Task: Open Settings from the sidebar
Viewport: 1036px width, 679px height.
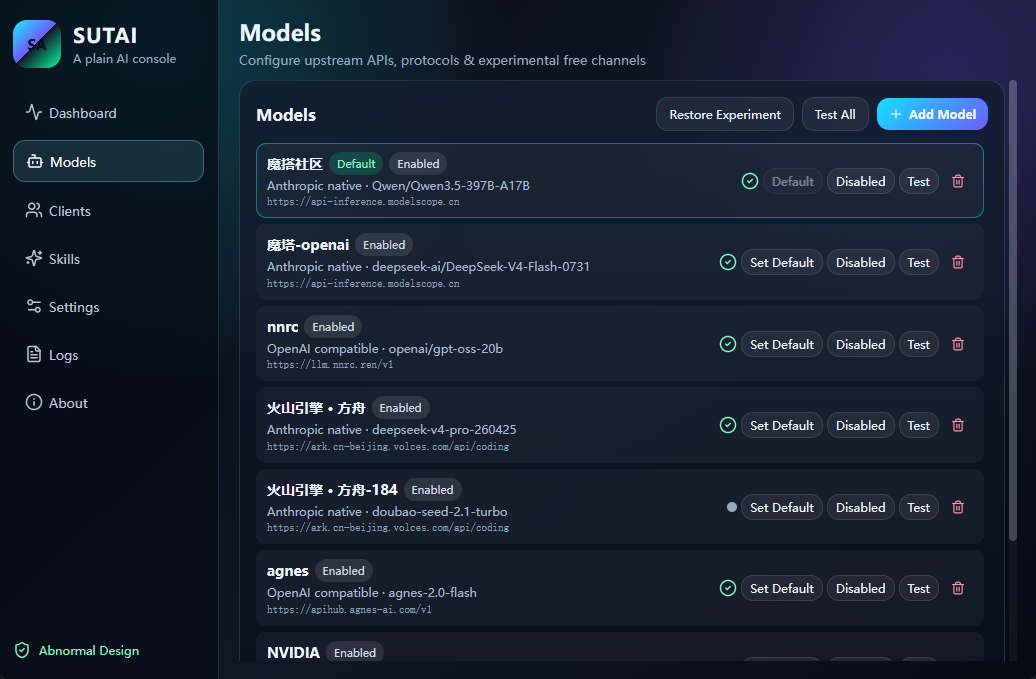Action: coord(108,307)
